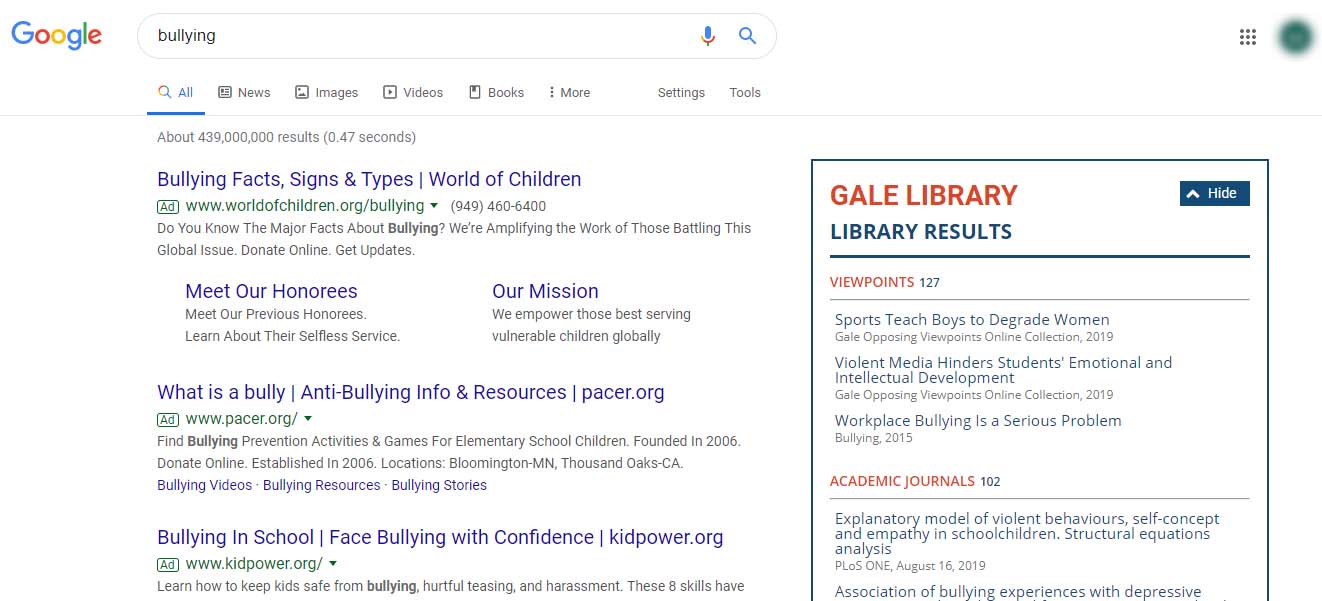This screenshot has height=601, width=1322.
Task: Open Explanatory model of violent behaviours article
Action: tap(1027, 534)
